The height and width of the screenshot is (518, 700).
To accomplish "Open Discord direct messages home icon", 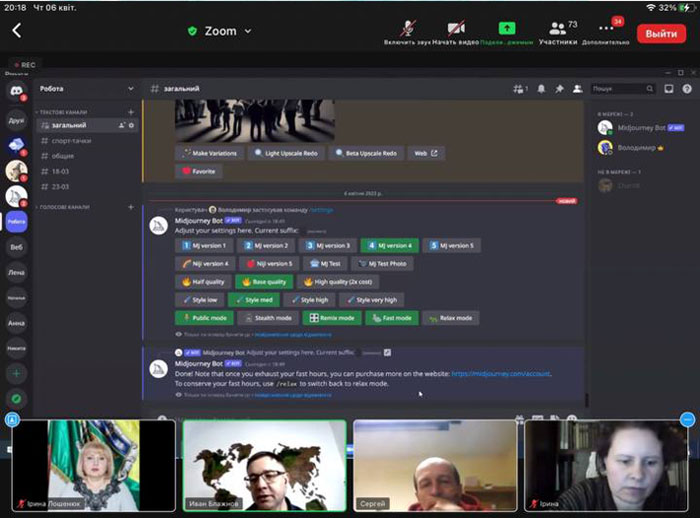I will tap(17, 91).
